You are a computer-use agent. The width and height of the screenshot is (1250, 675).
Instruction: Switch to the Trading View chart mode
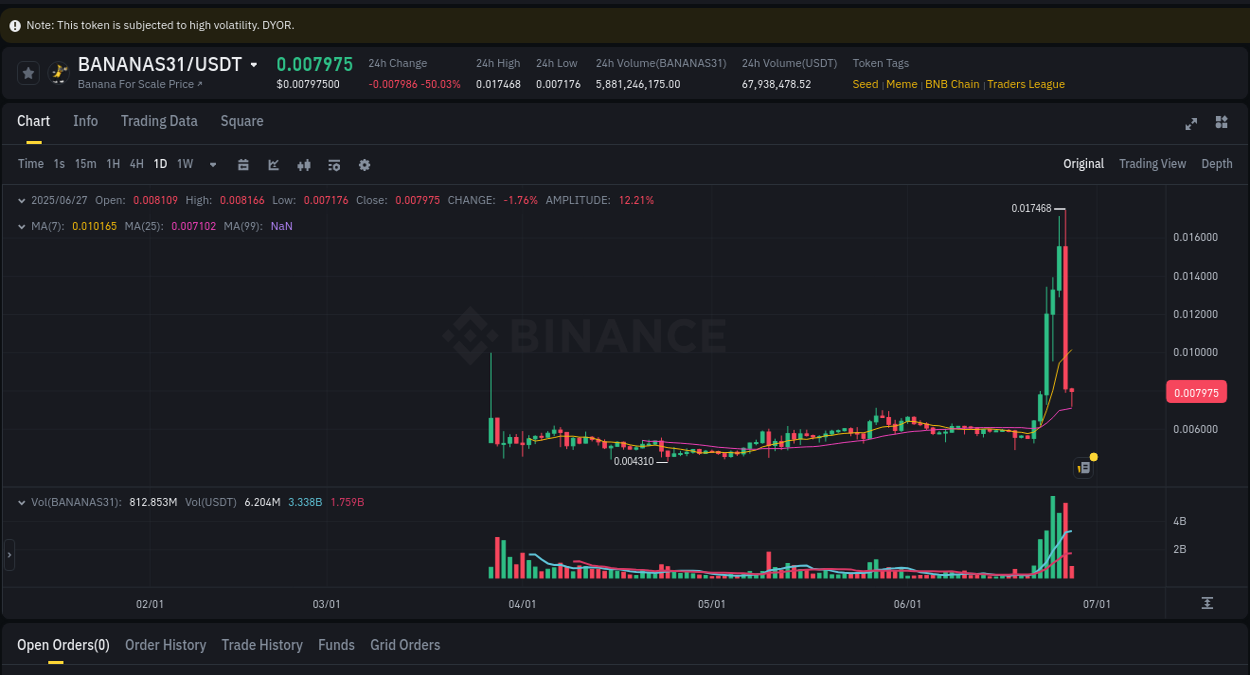tap(1152, 163)
